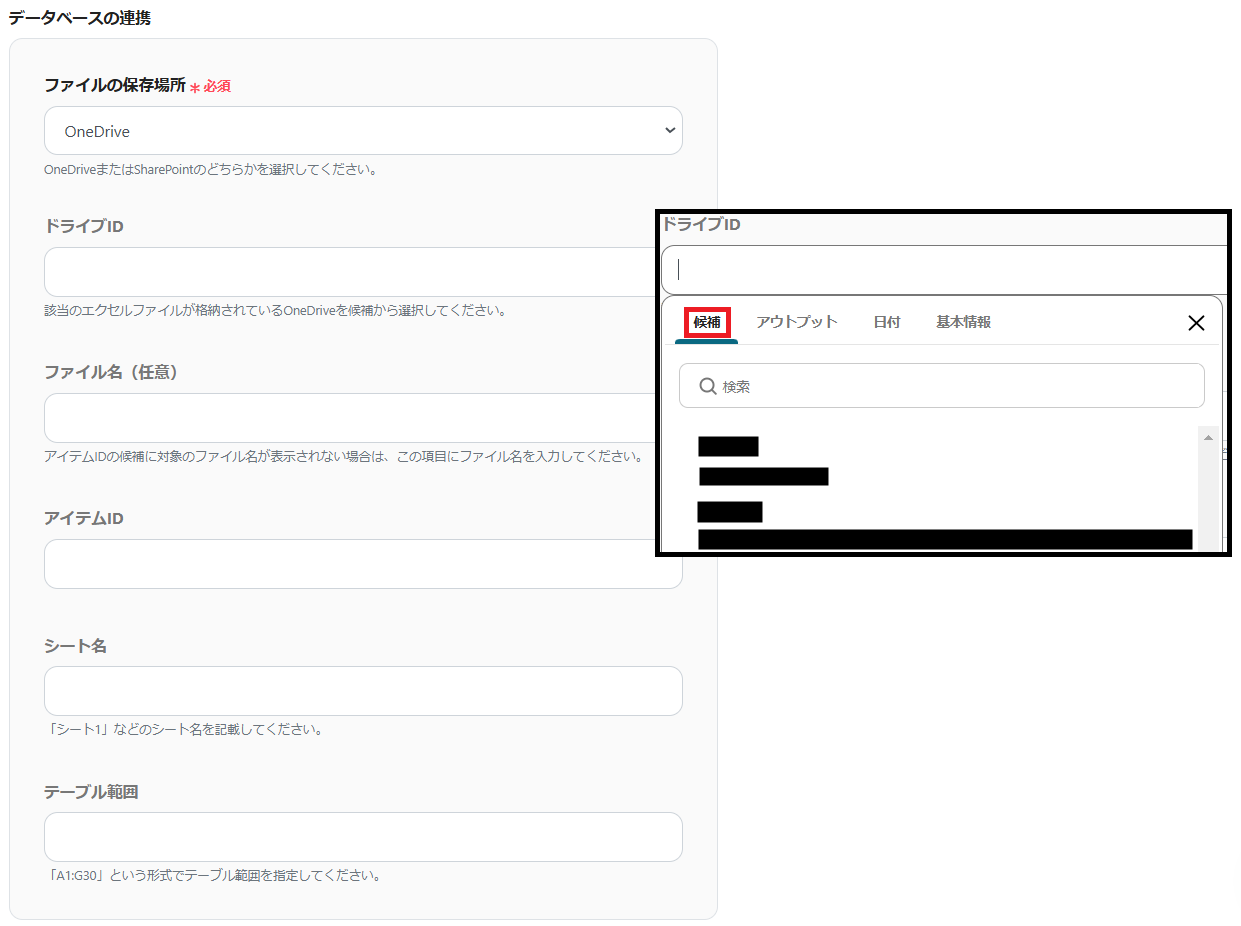Viewport: 1241px width, 926px height.
Task: Click the データベースの連携 heading
Action: coord(80,17)
